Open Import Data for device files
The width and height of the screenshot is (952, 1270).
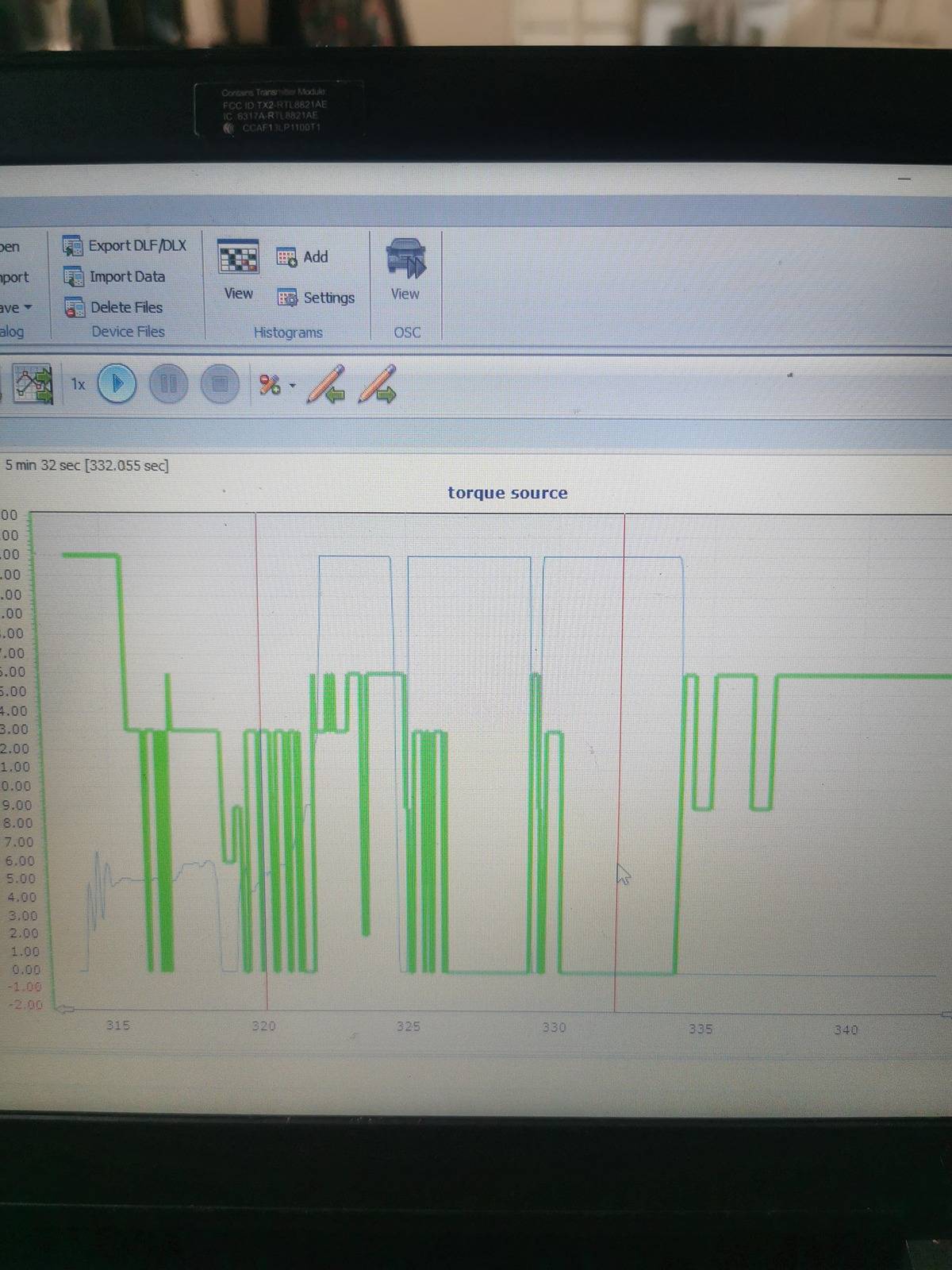tap(114, 276)
